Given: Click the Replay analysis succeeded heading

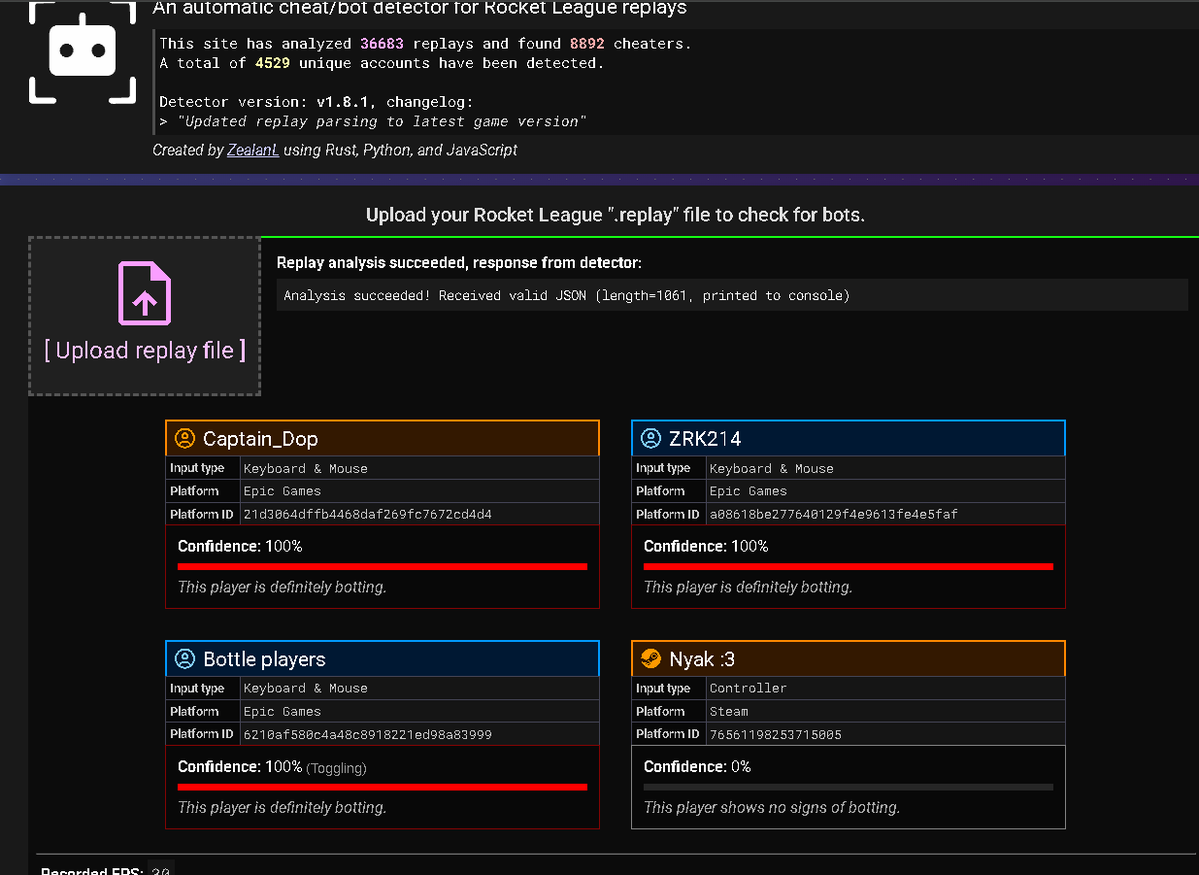Looking at the screenshot, I should click(459, 262).
